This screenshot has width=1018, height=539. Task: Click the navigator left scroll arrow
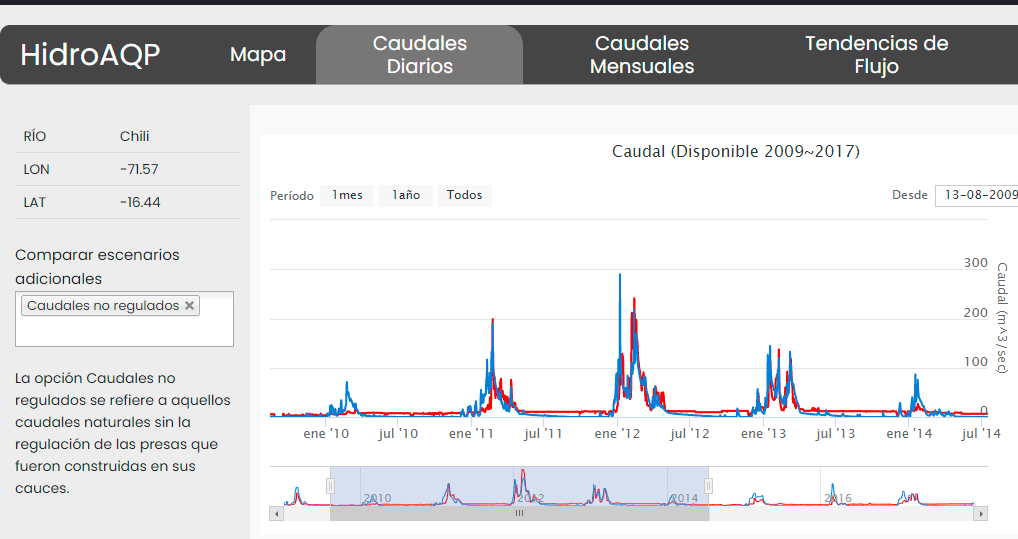point(277,513)
